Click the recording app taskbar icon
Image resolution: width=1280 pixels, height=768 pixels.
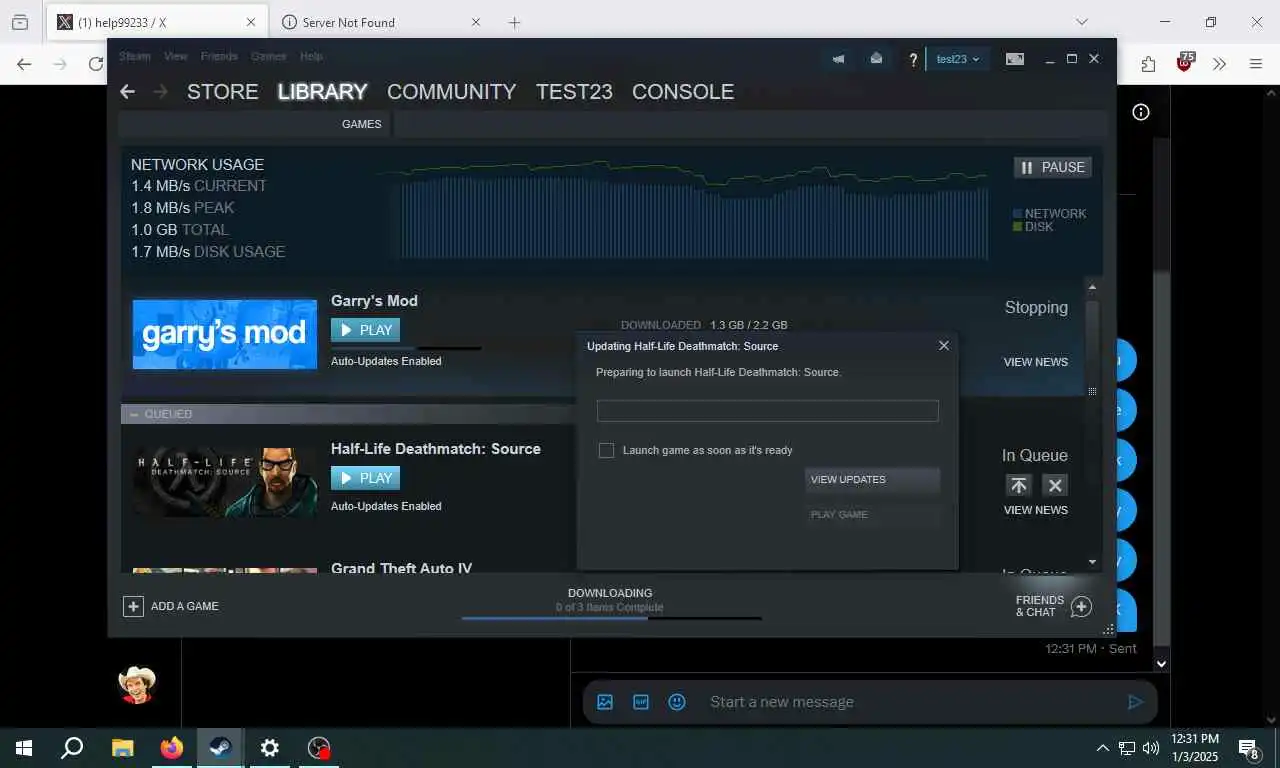tap(318, 747)
